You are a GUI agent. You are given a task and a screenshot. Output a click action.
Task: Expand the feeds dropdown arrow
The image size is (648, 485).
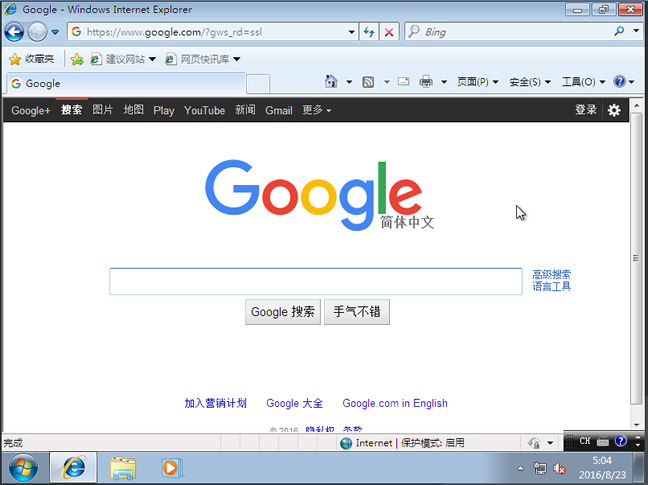click(x=386, y=82)
